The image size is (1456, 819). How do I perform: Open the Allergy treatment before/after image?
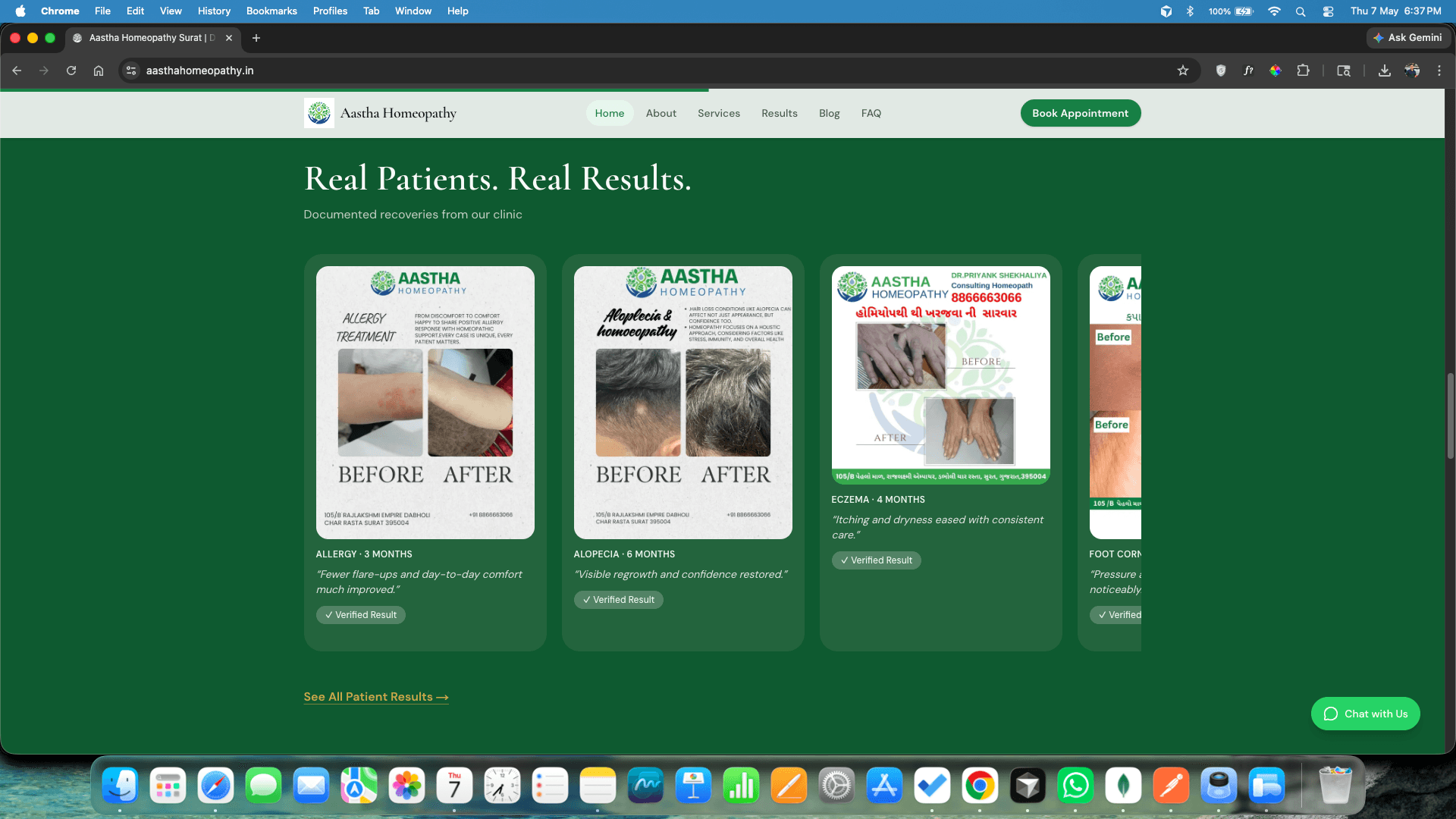pyautogui.click(x=425, y=403)
